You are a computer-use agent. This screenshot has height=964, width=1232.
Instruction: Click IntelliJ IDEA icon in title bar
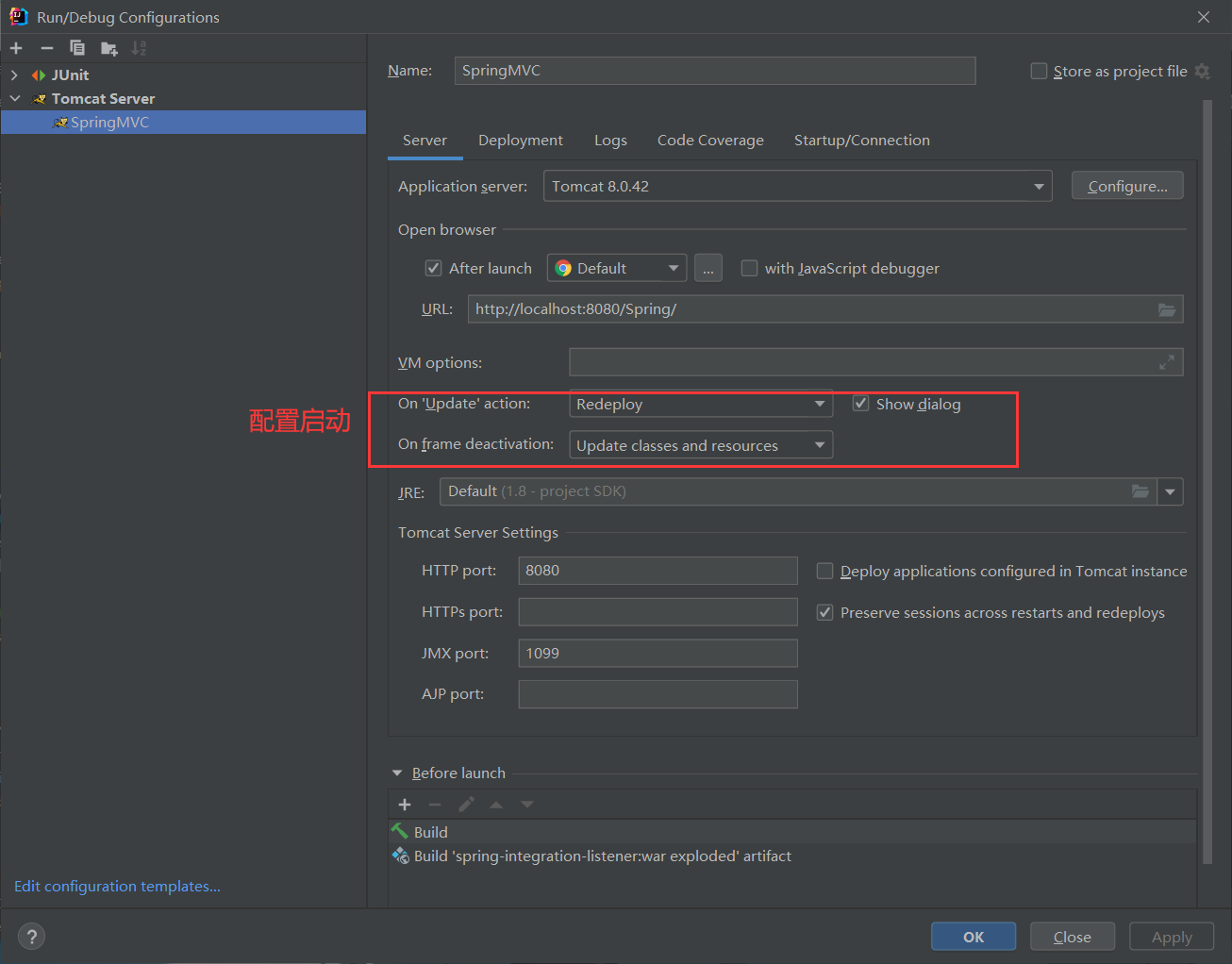[x=19, y=16]
